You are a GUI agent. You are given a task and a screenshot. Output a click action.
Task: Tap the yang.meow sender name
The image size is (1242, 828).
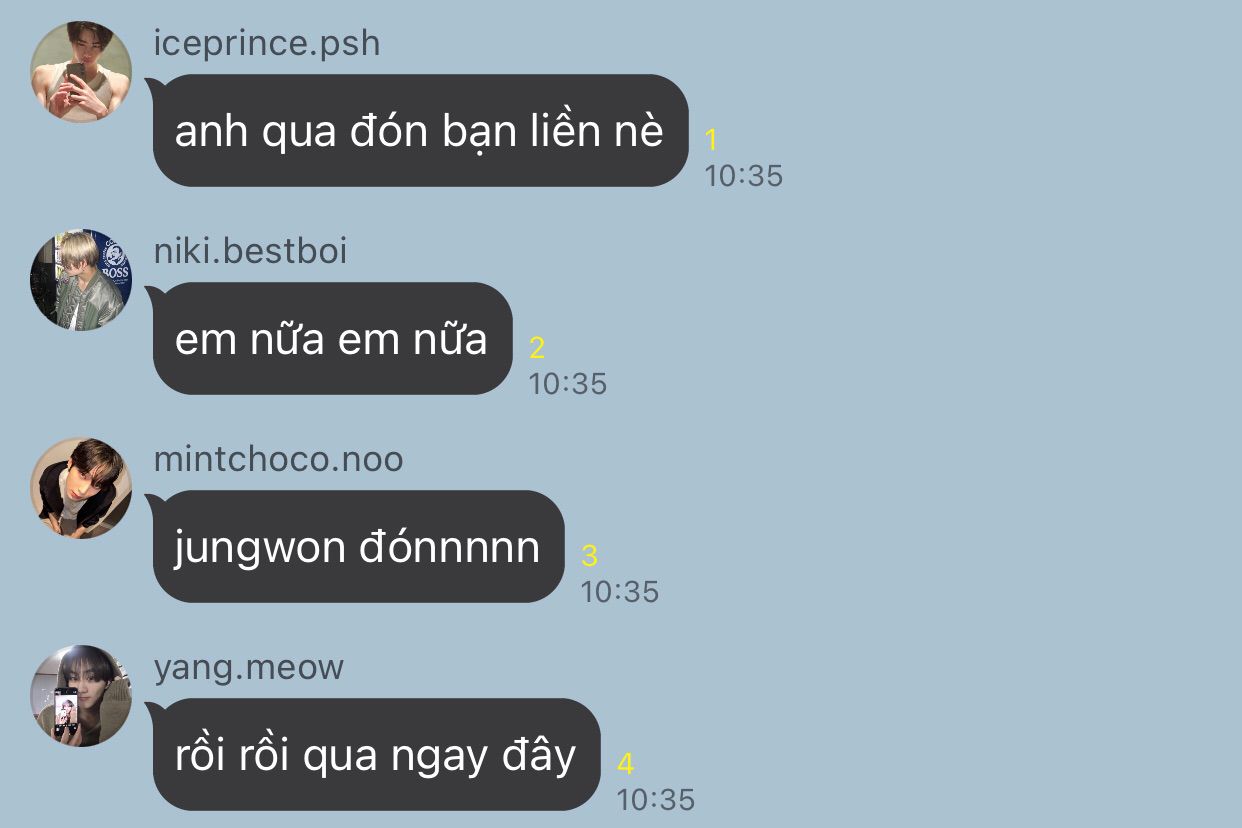point(248,668)
